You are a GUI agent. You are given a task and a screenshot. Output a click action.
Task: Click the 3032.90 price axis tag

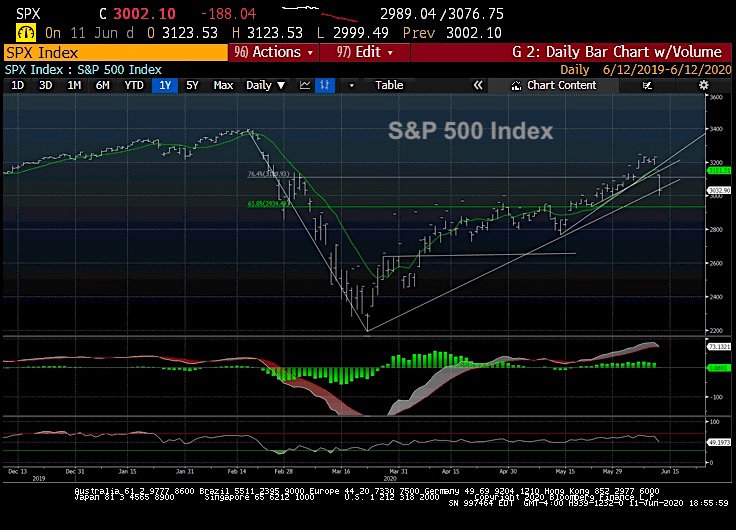pyautogui.click(x=719, y=190)
